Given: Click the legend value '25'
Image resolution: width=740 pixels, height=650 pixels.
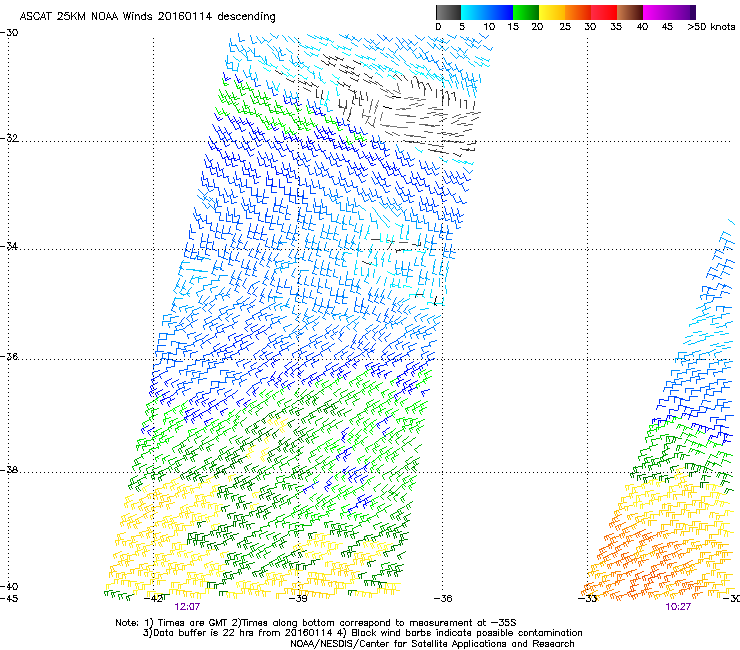Looking at the screenshot, I should [x=564, y=27].
